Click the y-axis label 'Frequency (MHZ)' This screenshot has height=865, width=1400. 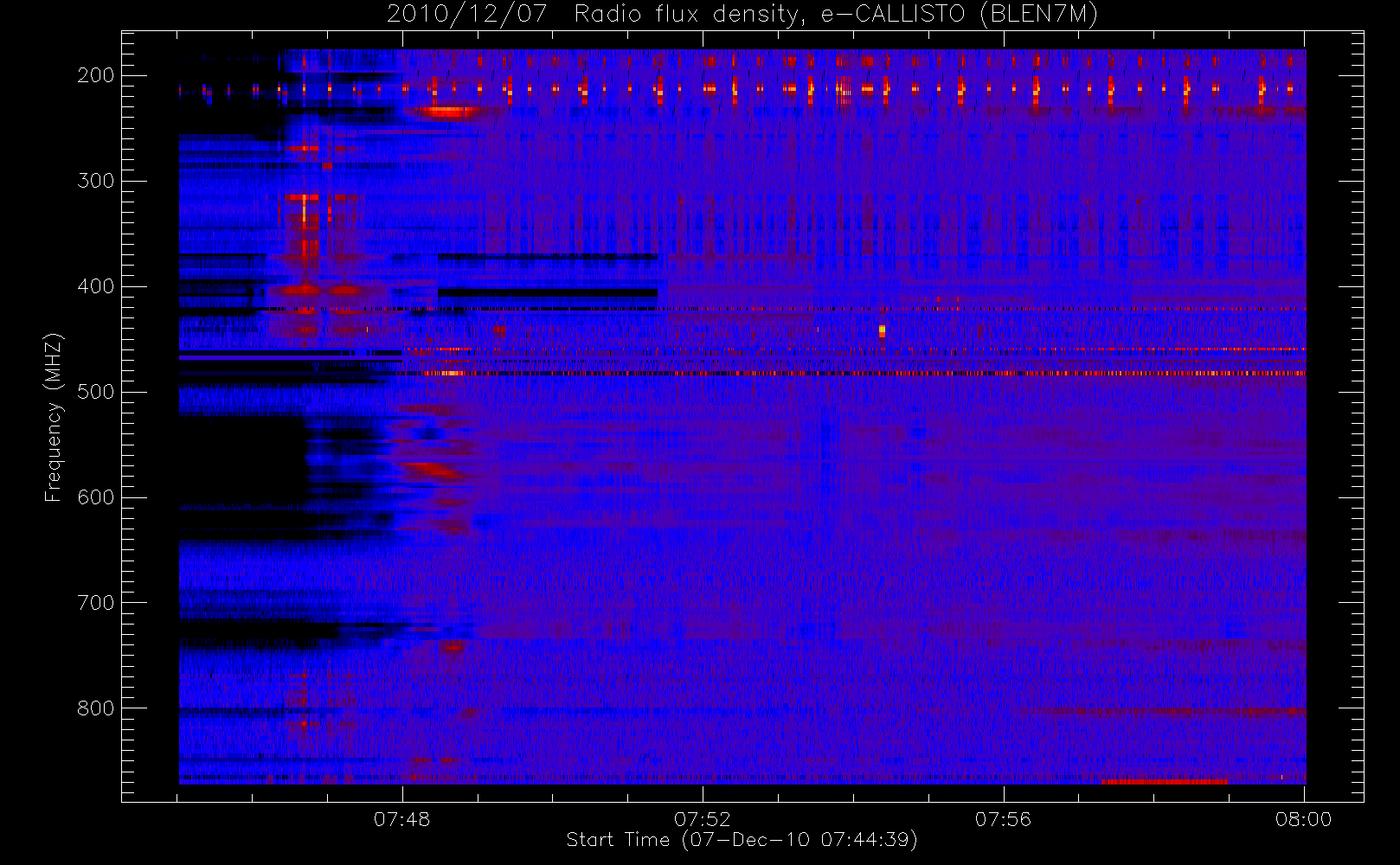54,417
